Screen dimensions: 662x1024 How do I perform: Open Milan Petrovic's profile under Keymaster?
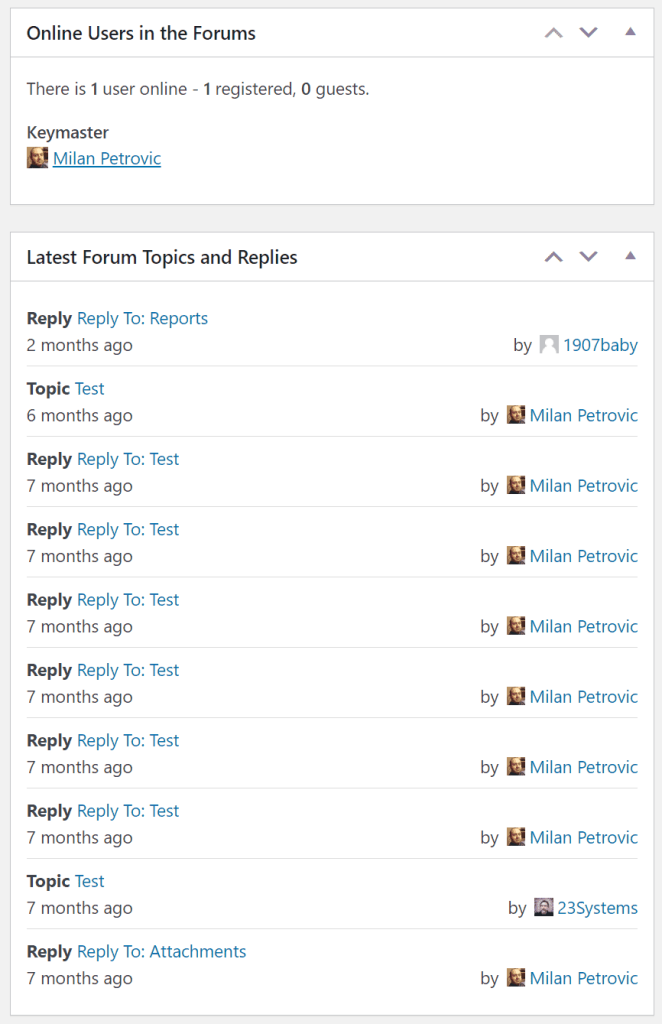coord(106,158)
